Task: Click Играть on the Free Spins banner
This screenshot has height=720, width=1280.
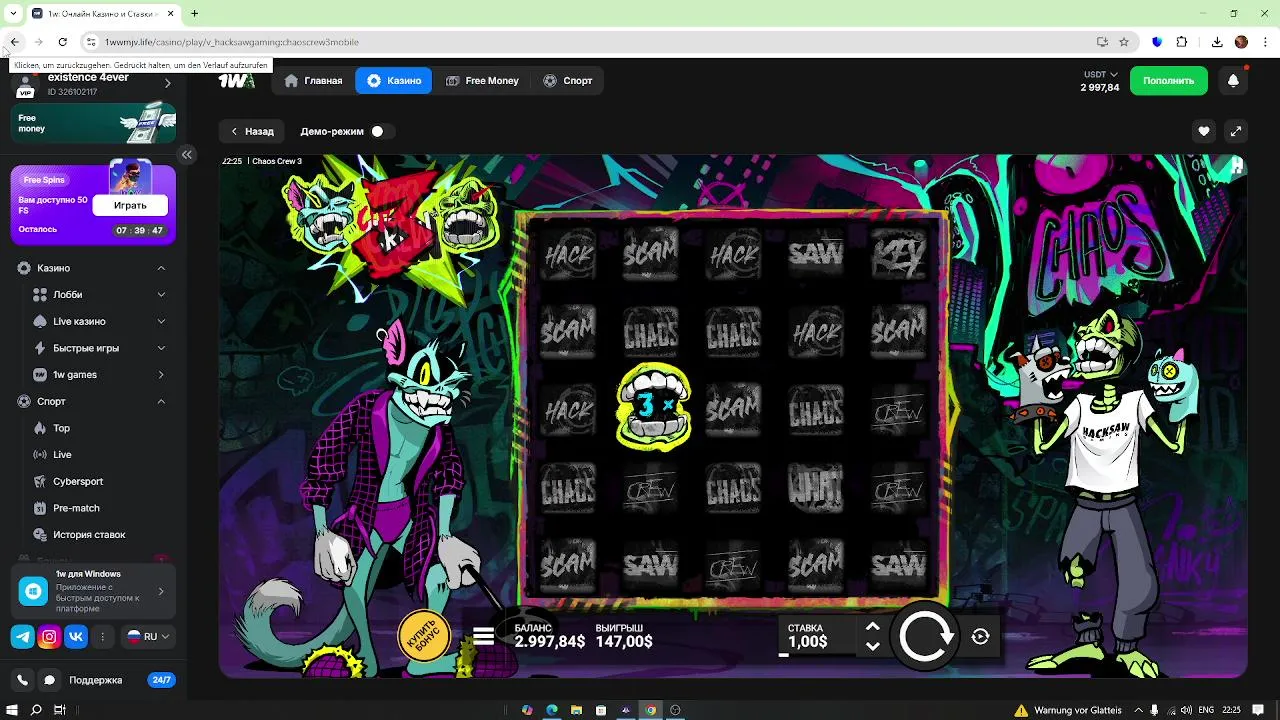Action: [130, 205]
